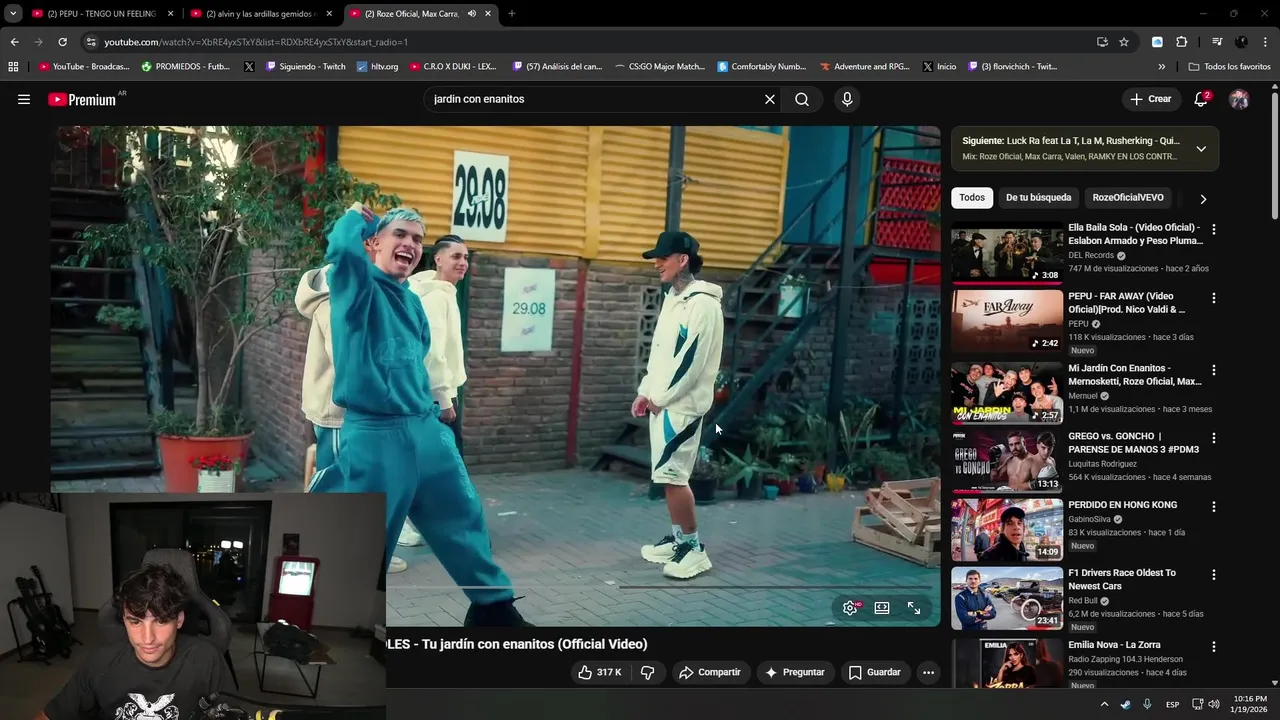Like the video with 317 K likes
Viewport: 1280px width, 720px height.
click(600, 672)
